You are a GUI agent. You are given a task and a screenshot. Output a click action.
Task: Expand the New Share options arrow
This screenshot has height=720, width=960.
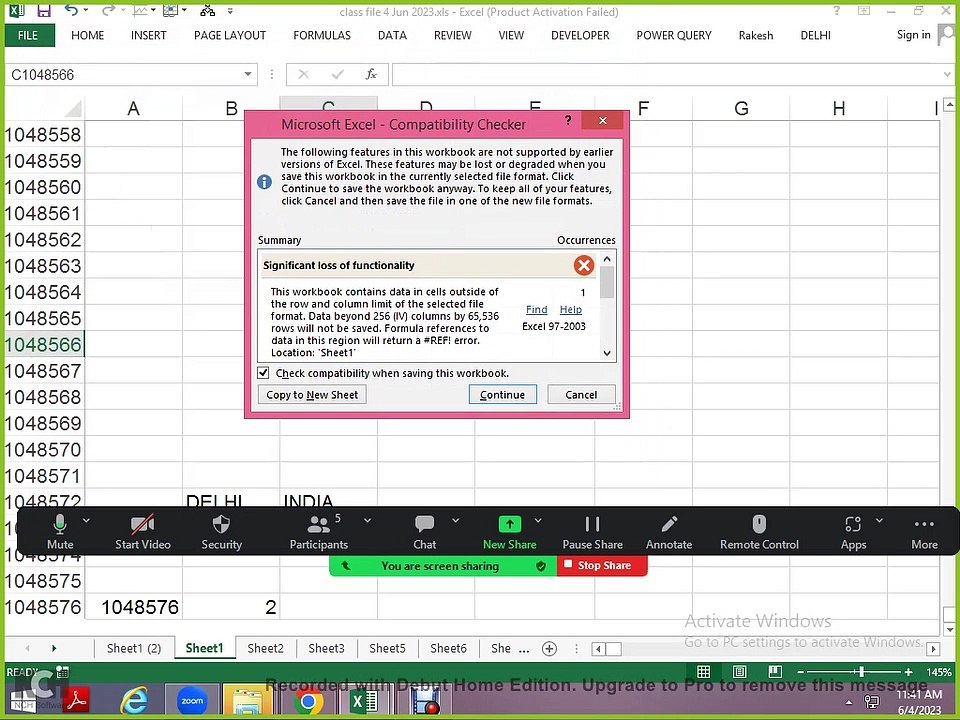click(538, 520)
